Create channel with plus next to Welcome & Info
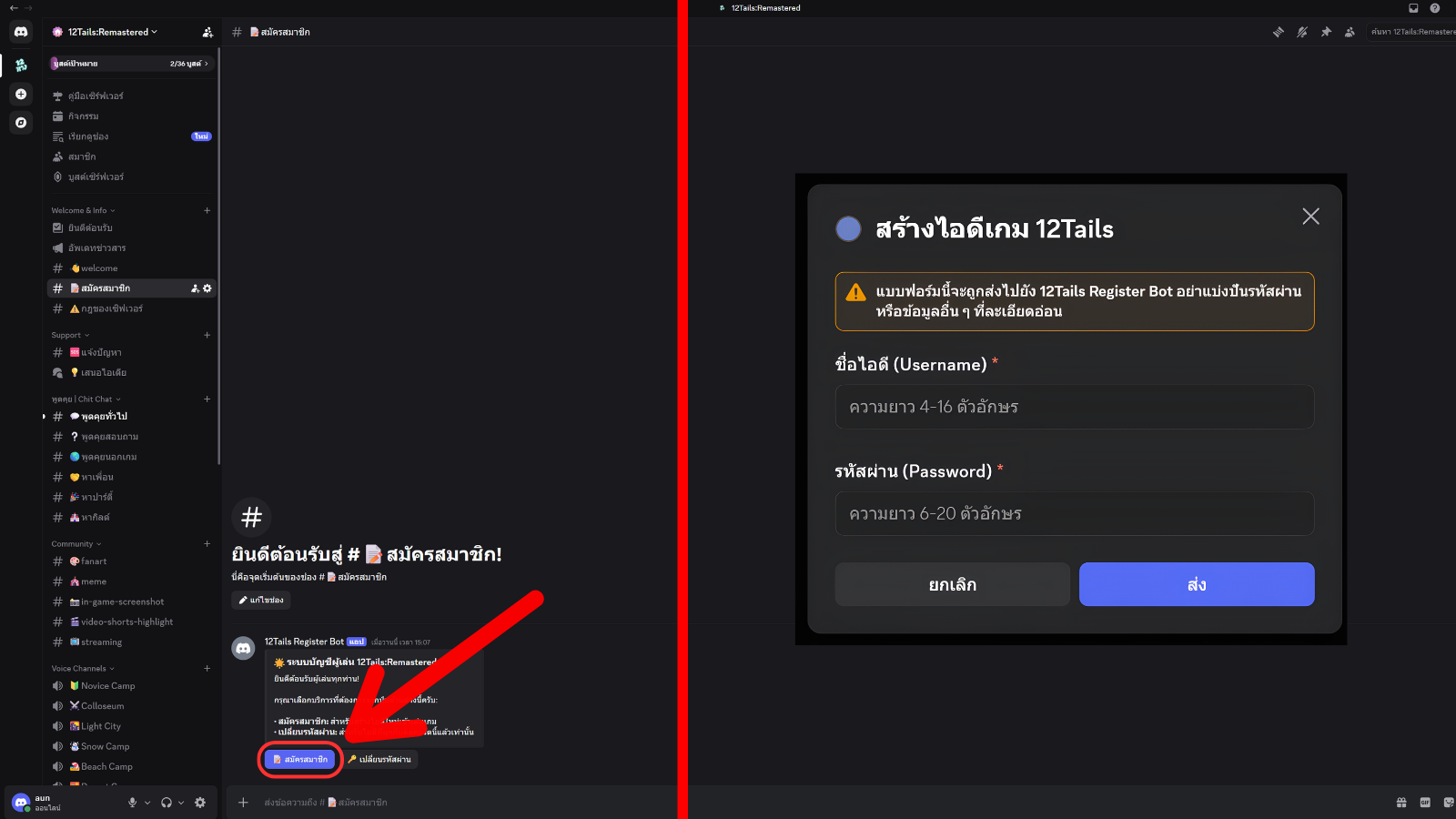This screenshot has height=819, width=1456. coord(207,210)
